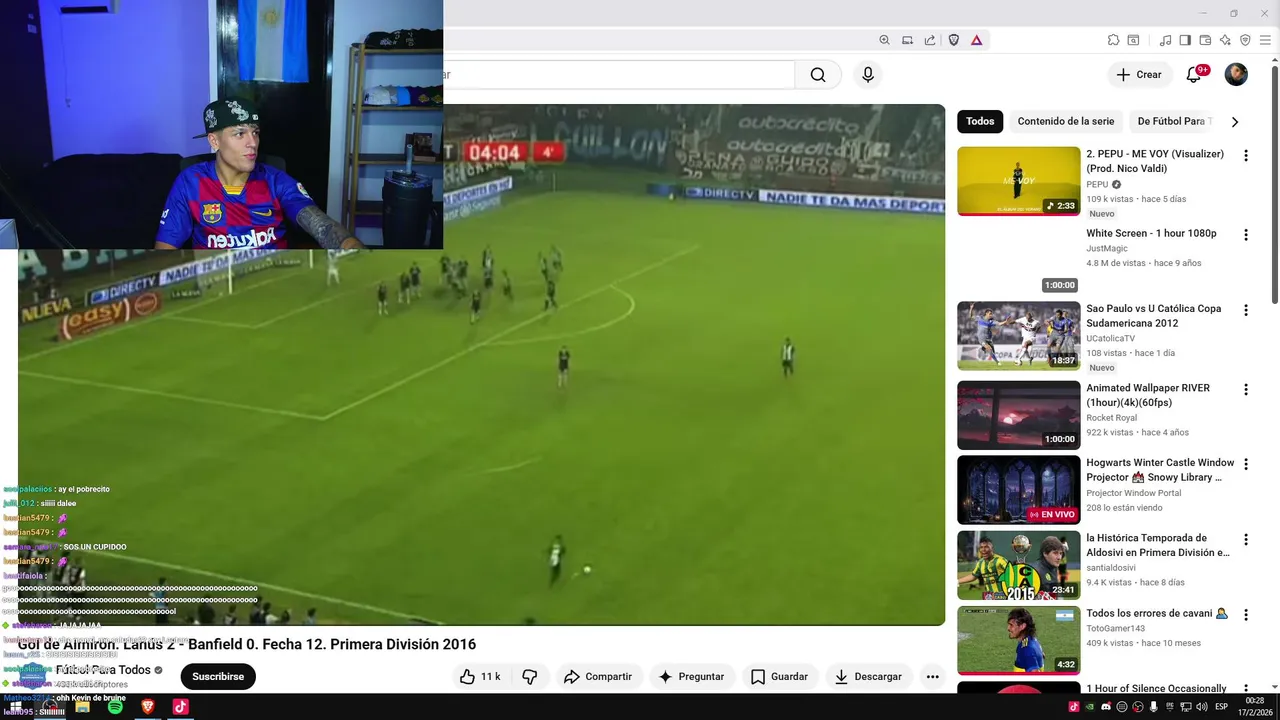Open the Rocket Royal channel link
The height and width of the screenshot is (720, 1280).
[1112, 417]
